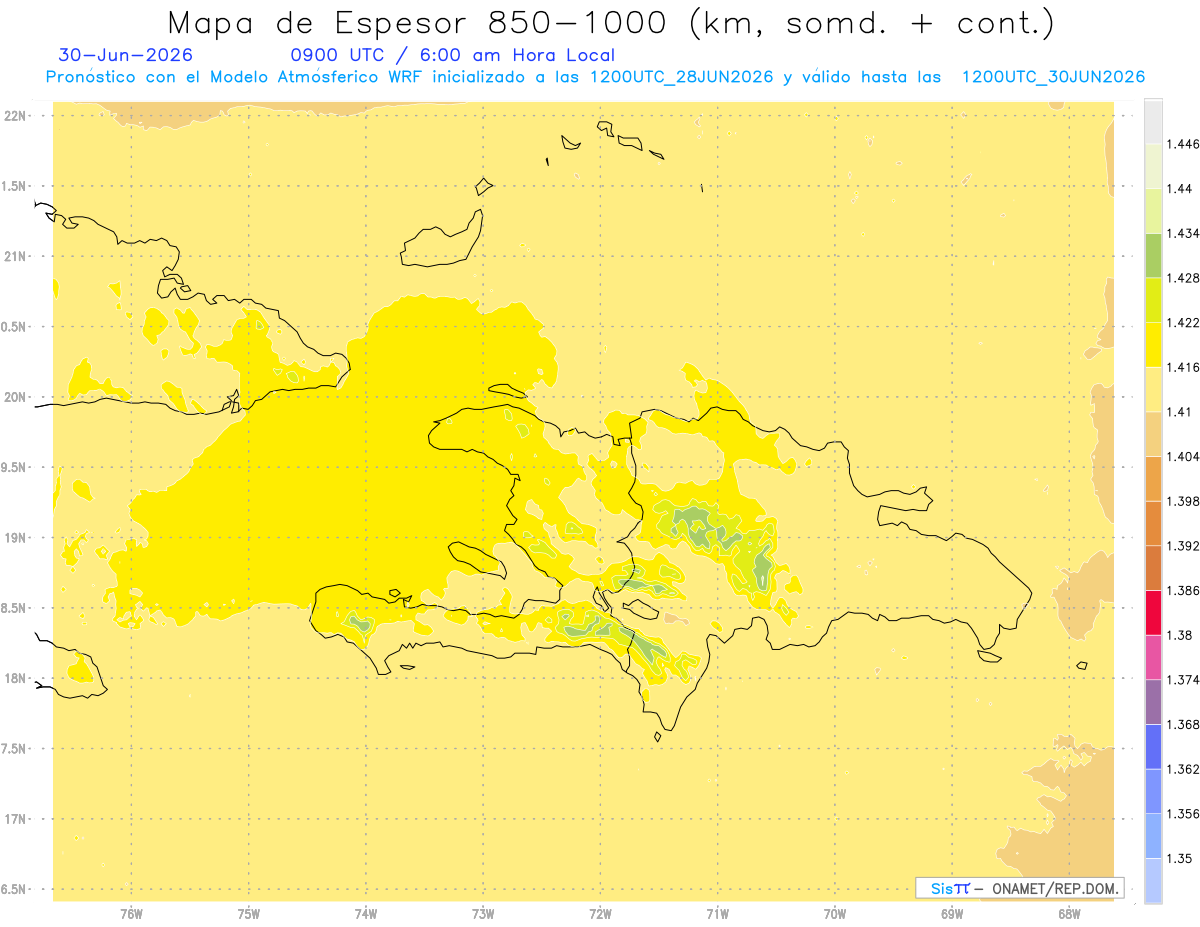This screenshot has width=1200, height=927.
Task: Click the legend value '1.428'
Action: pos(1184,278)
